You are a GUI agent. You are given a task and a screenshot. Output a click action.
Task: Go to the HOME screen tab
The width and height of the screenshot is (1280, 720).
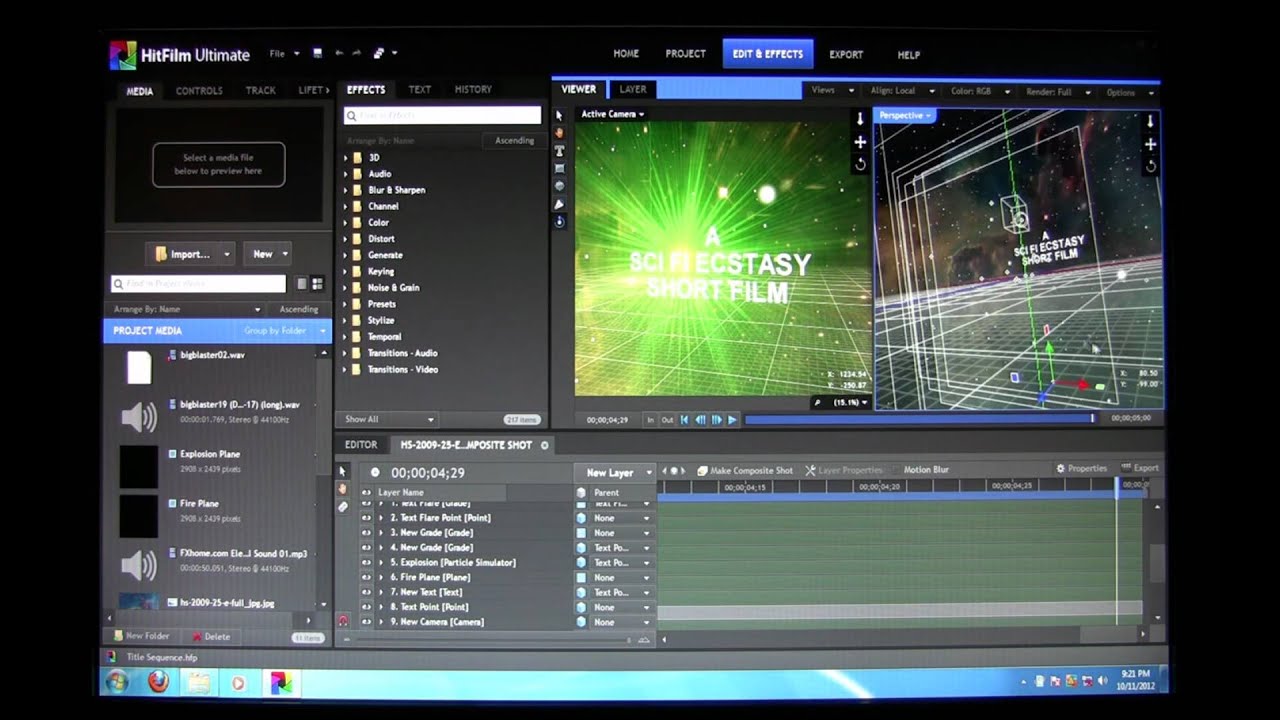click(626, 54)
